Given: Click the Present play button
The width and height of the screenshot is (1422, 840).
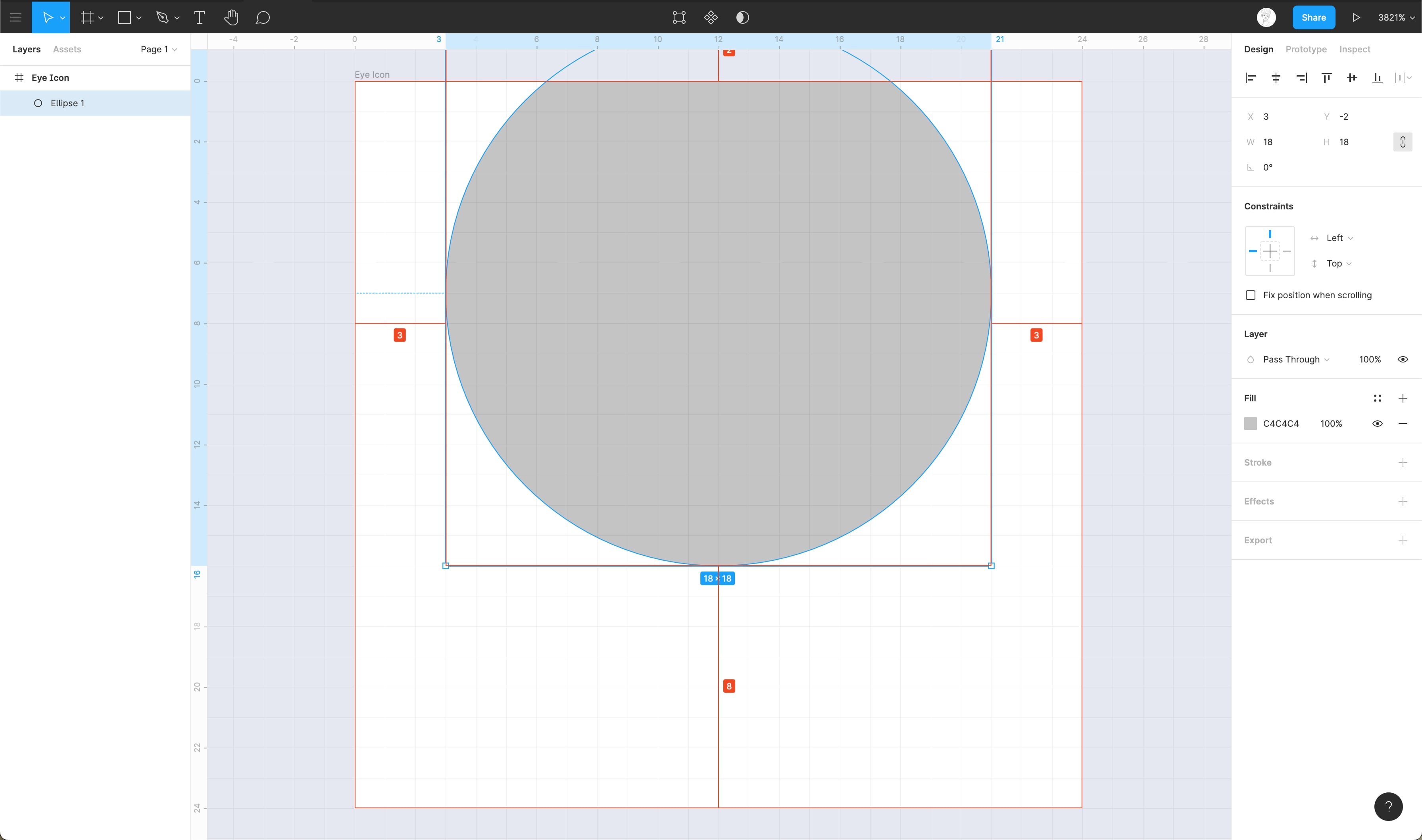Looking at the screenshot, I should [1356, 17].
